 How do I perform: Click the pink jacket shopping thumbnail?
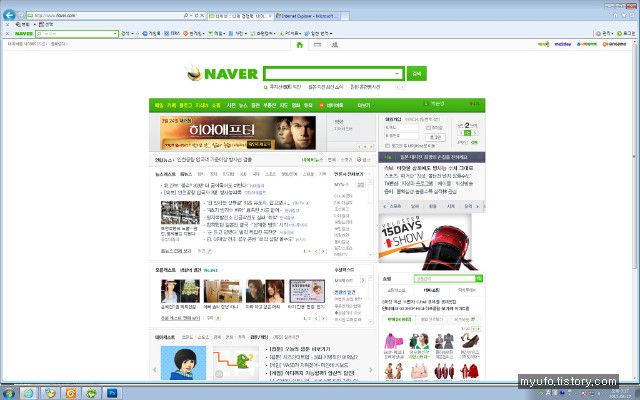tap(393, 341)
